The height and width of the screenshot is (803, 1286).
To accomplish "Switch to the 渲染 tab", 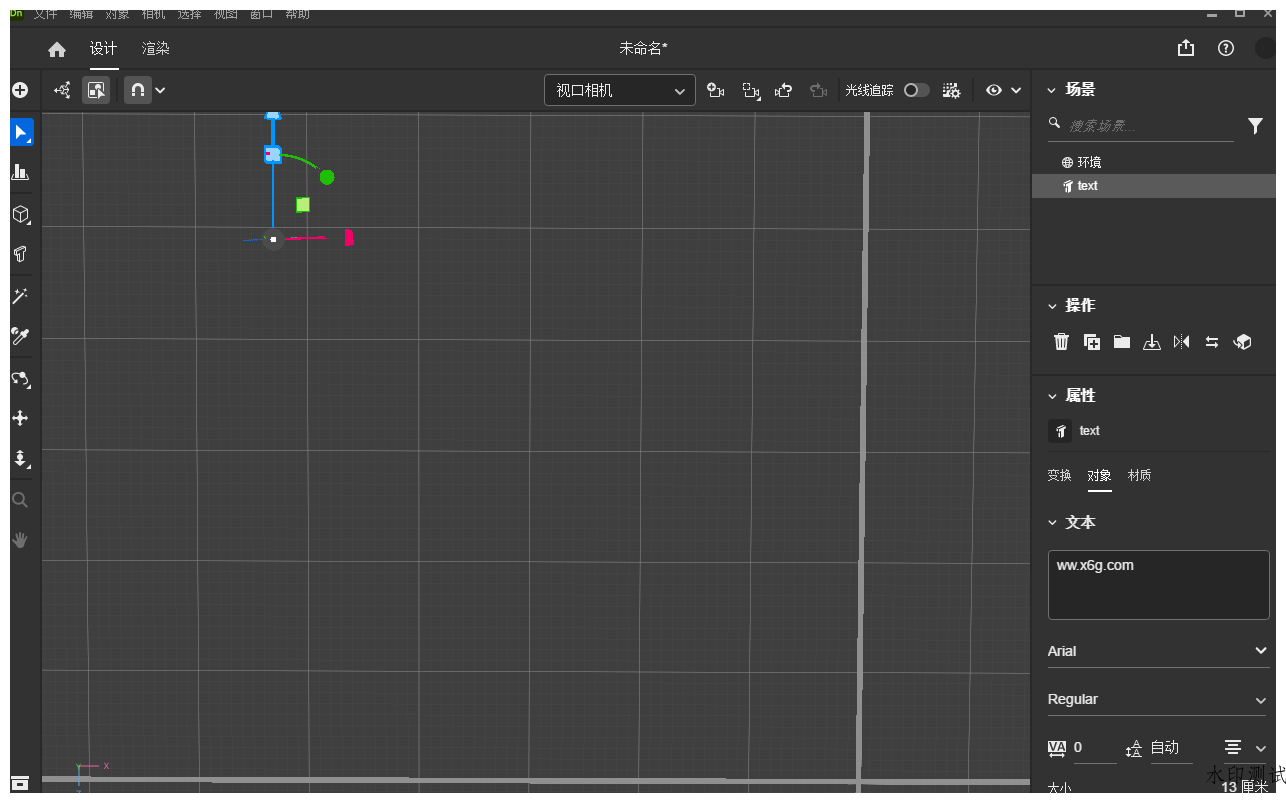I will coord(155,49).
